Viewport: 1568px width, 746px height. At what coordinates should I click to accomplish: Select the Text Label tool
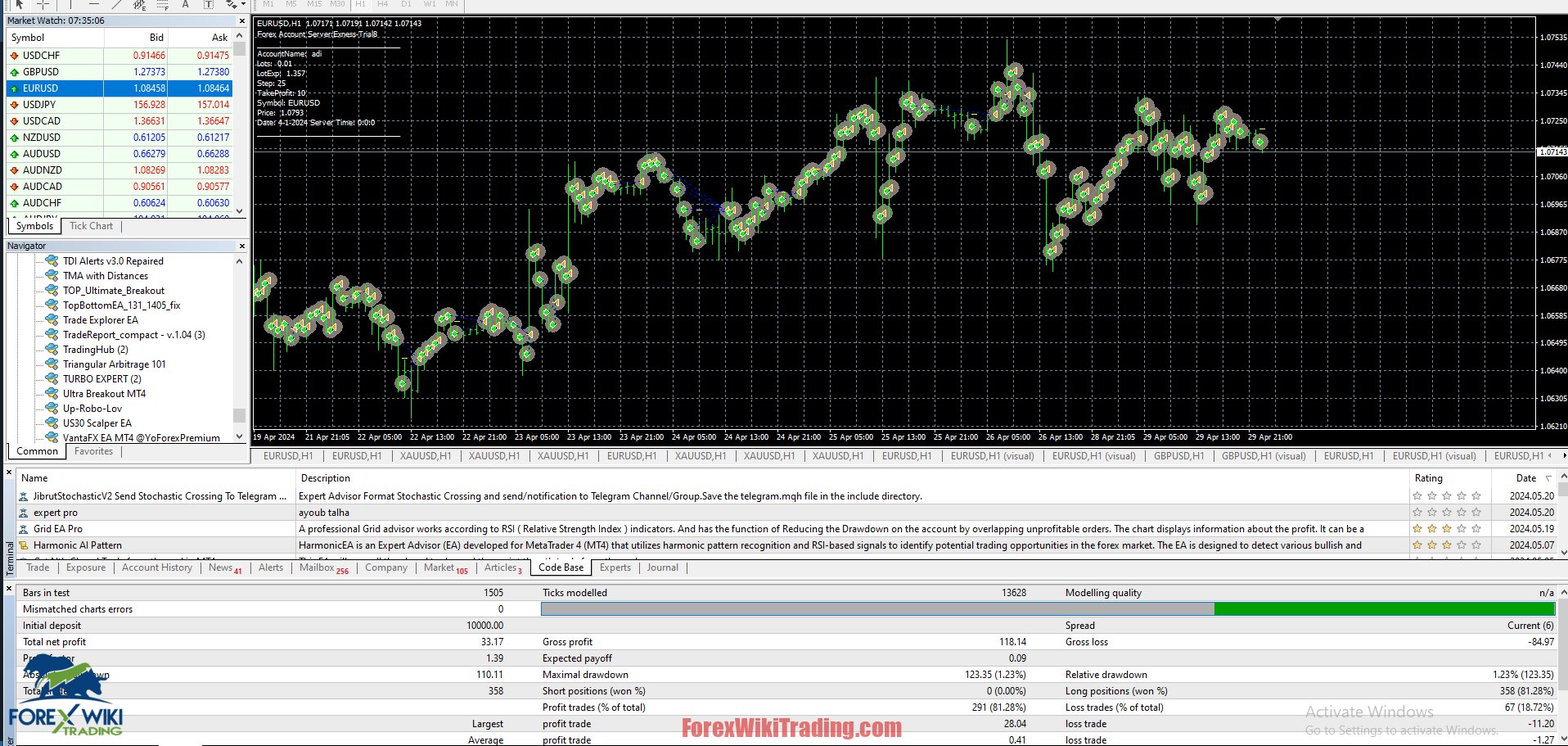click(209, 5)
